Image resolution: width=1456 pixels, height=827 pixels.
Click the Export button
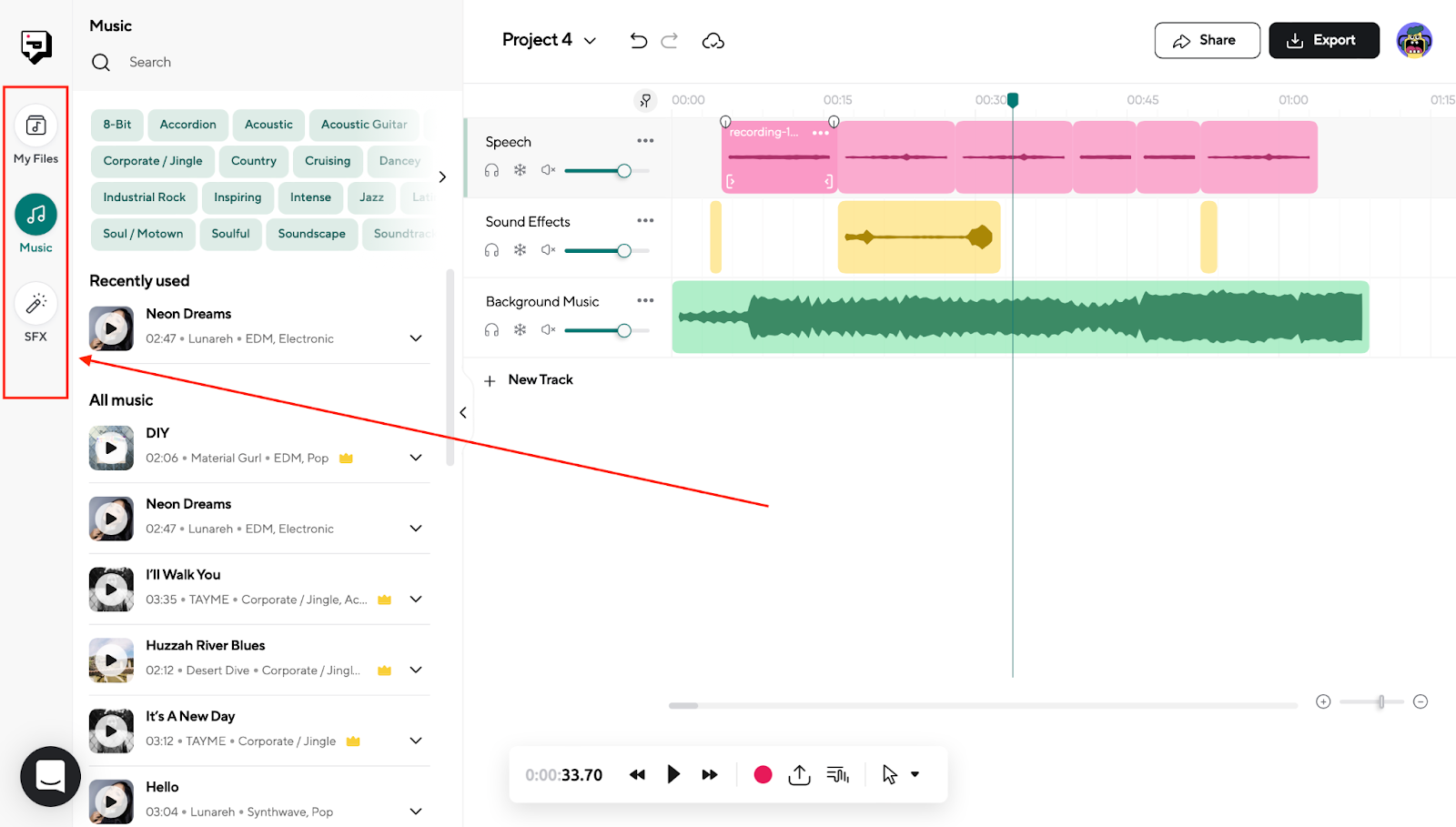click(1324, 41)
